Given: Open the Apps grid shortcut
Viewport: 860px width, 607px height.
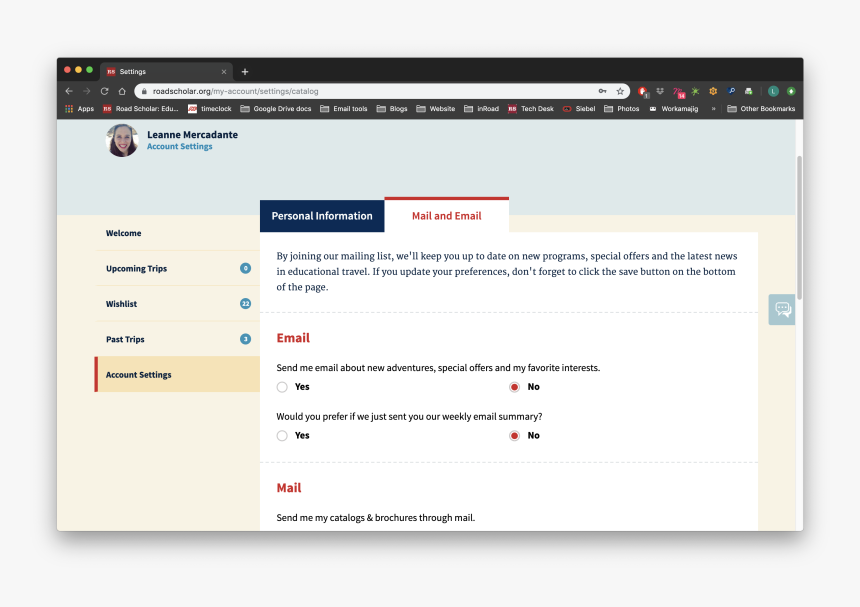Looking at the screenshot, I should click(80, 109).
